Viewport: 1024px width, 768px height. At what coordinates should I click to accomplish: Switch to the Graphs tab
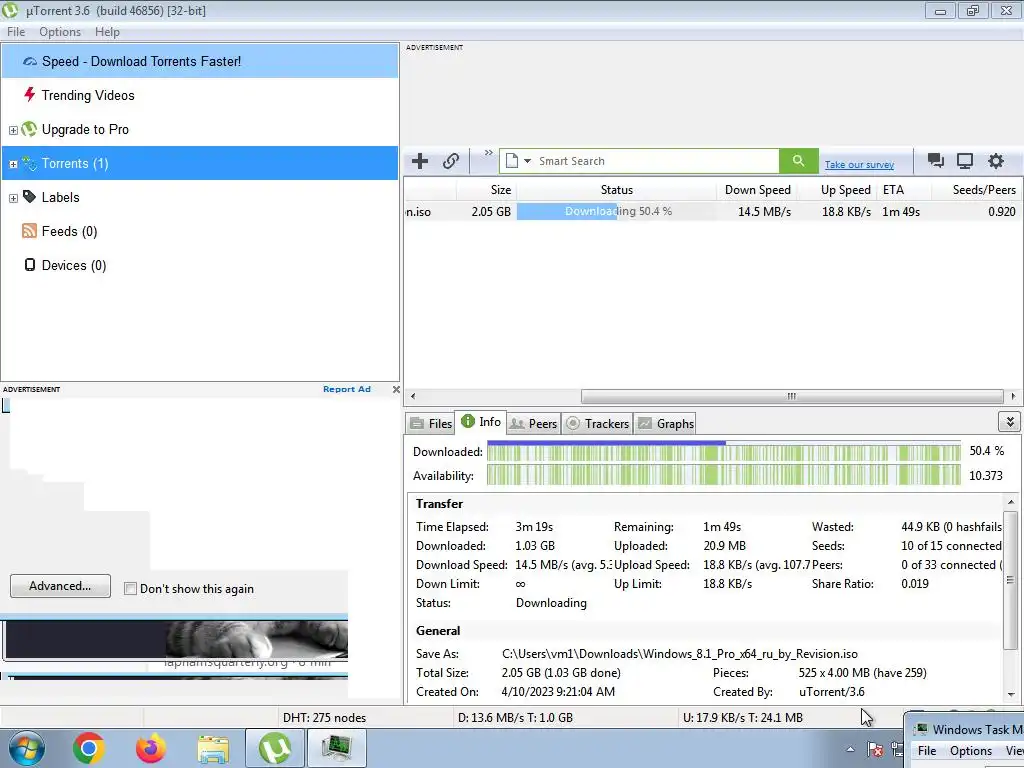[x=665, y=423]
